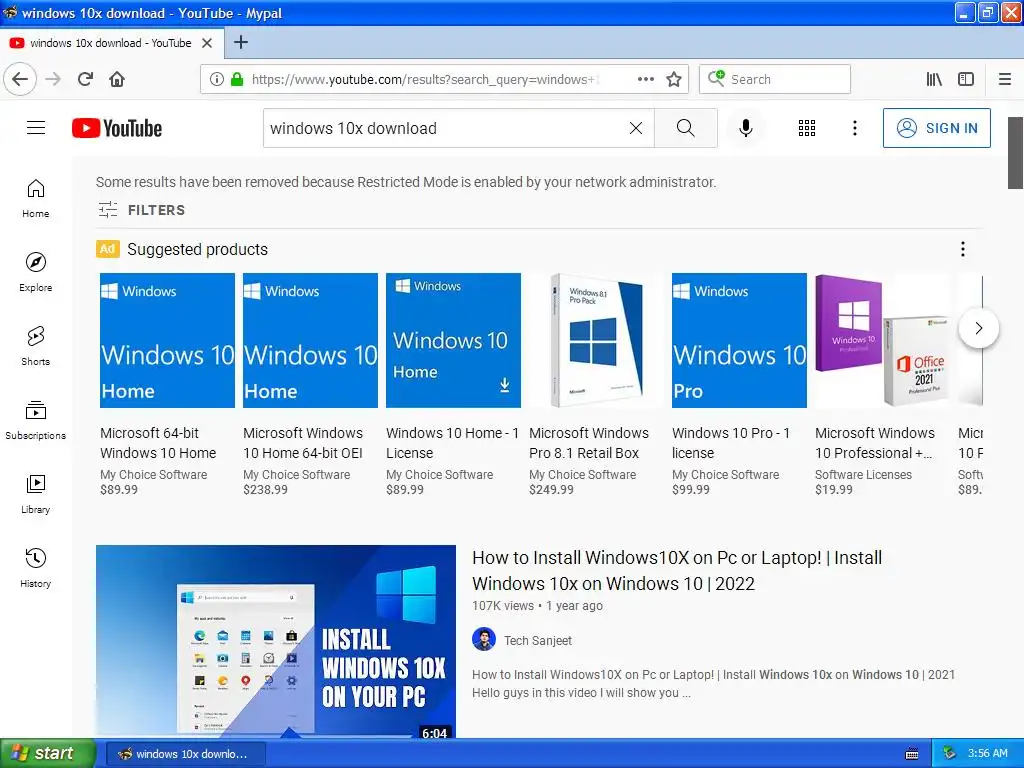Focus the browser Search box
The image size is (1024, 768).
775,79
